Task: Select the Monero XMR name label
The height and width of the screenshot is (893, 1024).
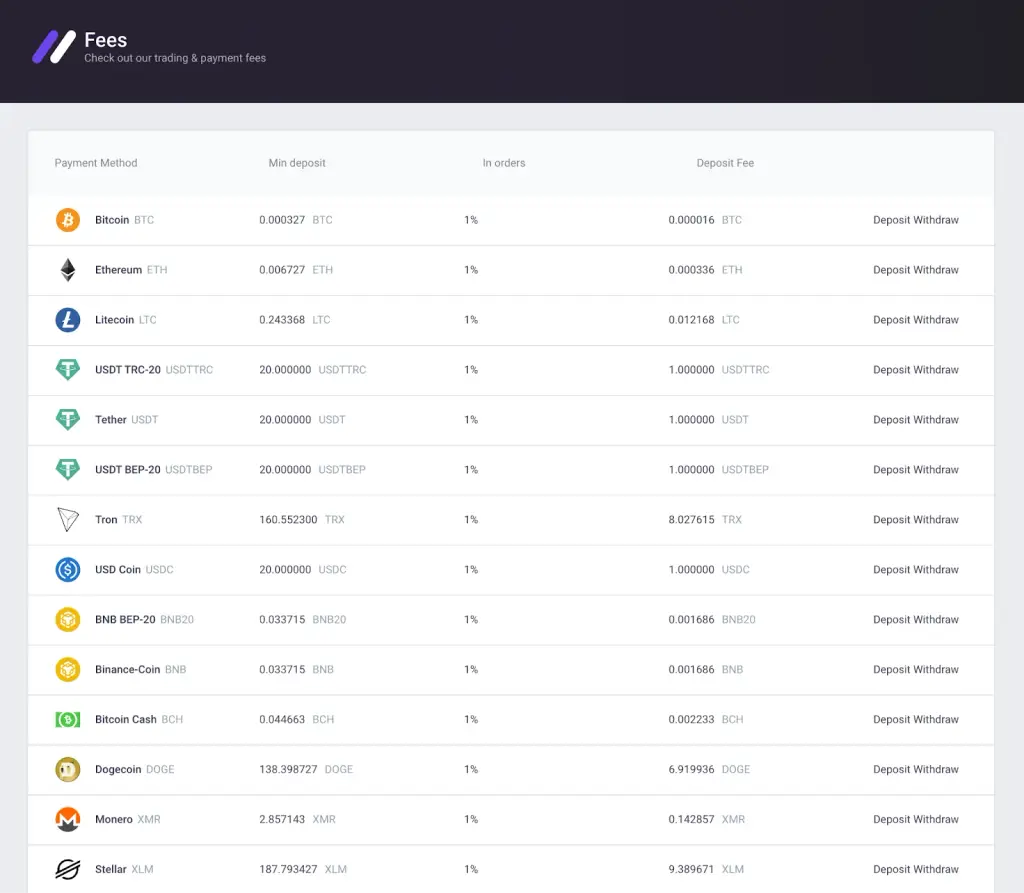Action: pyautogui.click(x=128, y=819)
